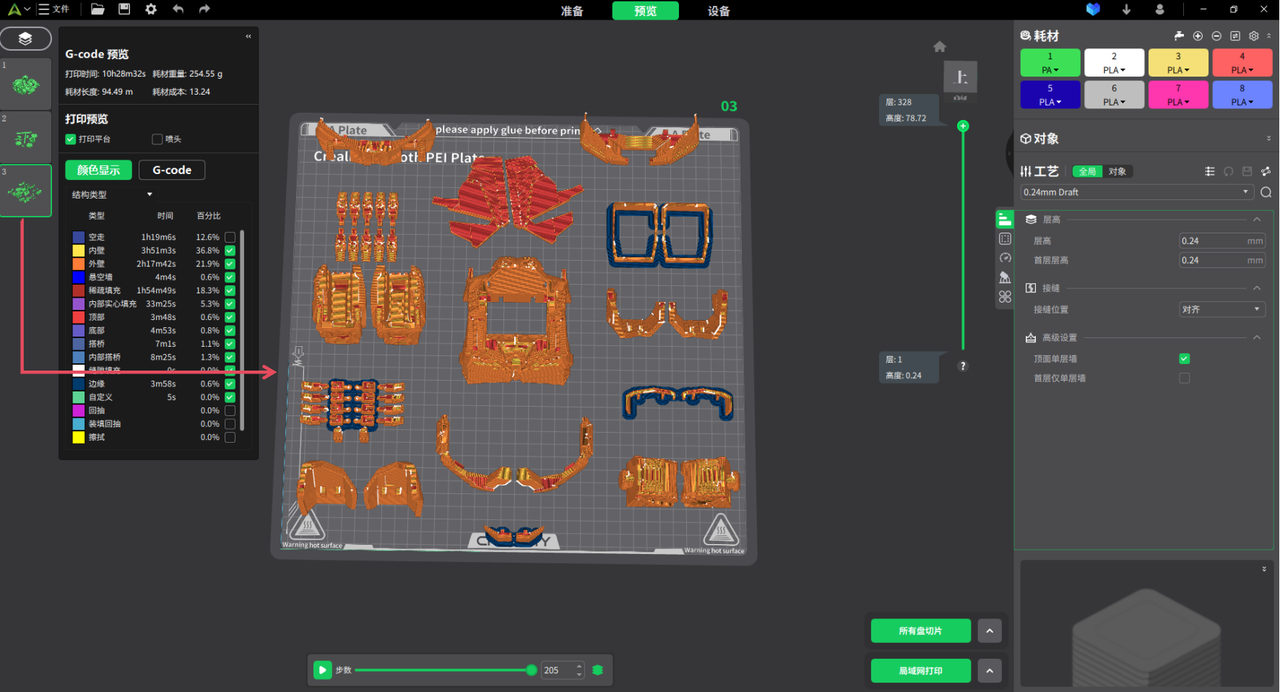Open the folder icon to load a project
This screenshot has height=692, width=1280.
97,9
